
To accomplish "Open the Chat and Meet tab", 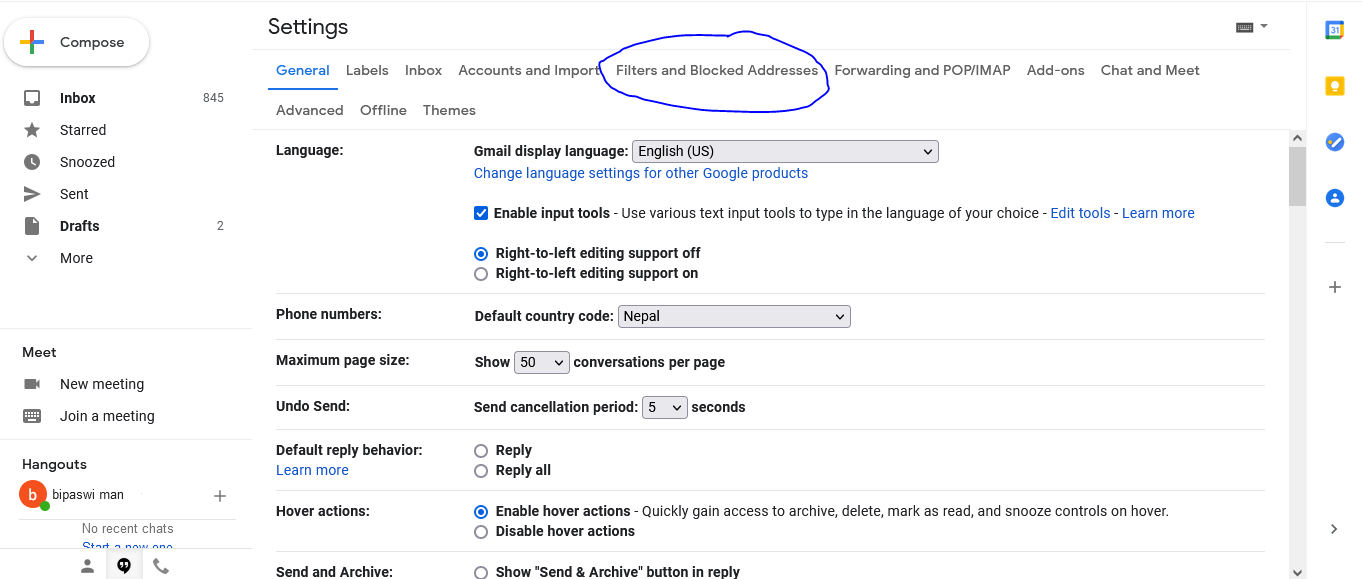I will (1150, 70).
